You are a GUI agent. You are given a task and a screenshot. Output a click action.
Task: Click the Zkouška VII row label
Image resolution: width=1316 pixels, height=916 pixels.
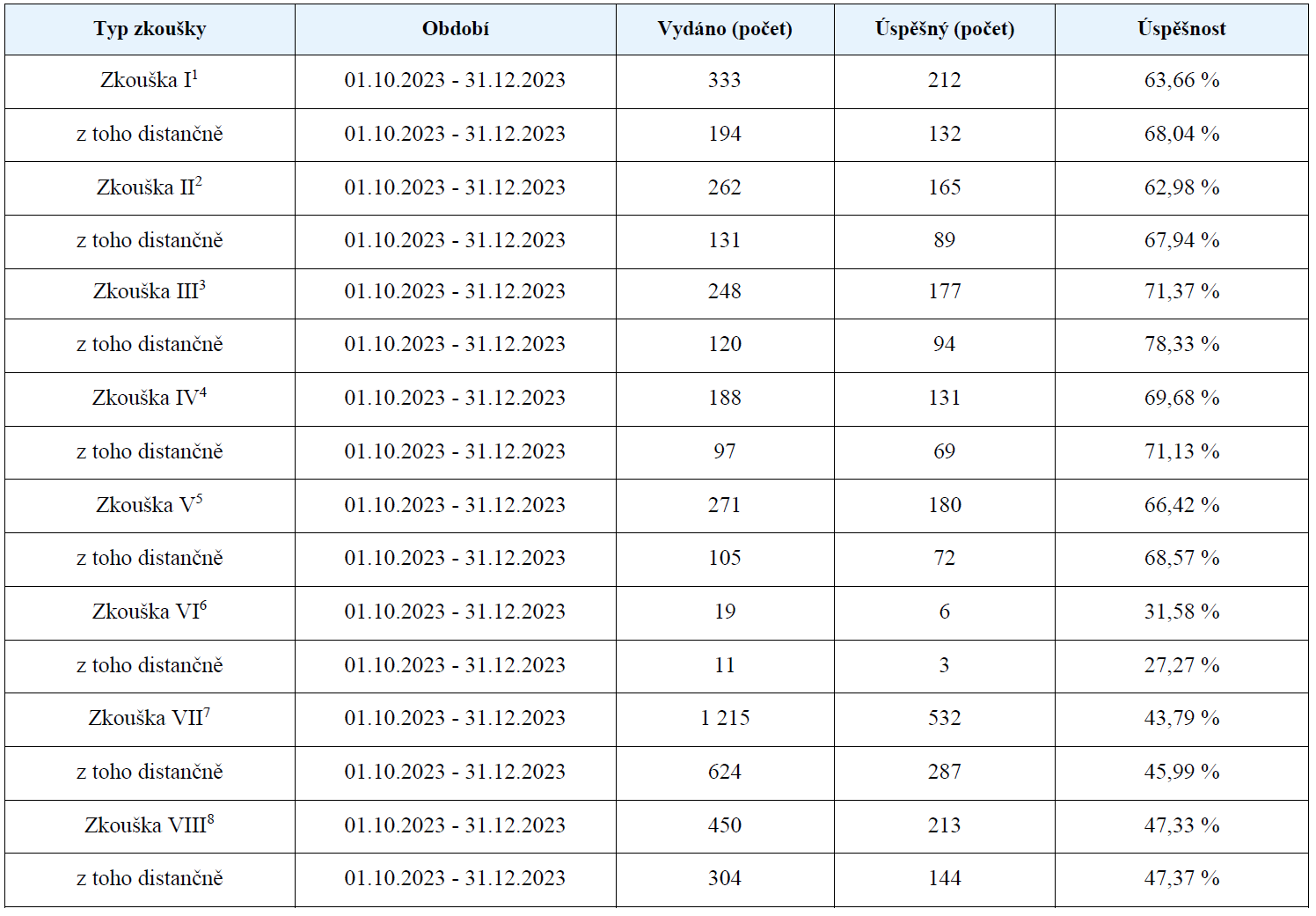(150, 718)
